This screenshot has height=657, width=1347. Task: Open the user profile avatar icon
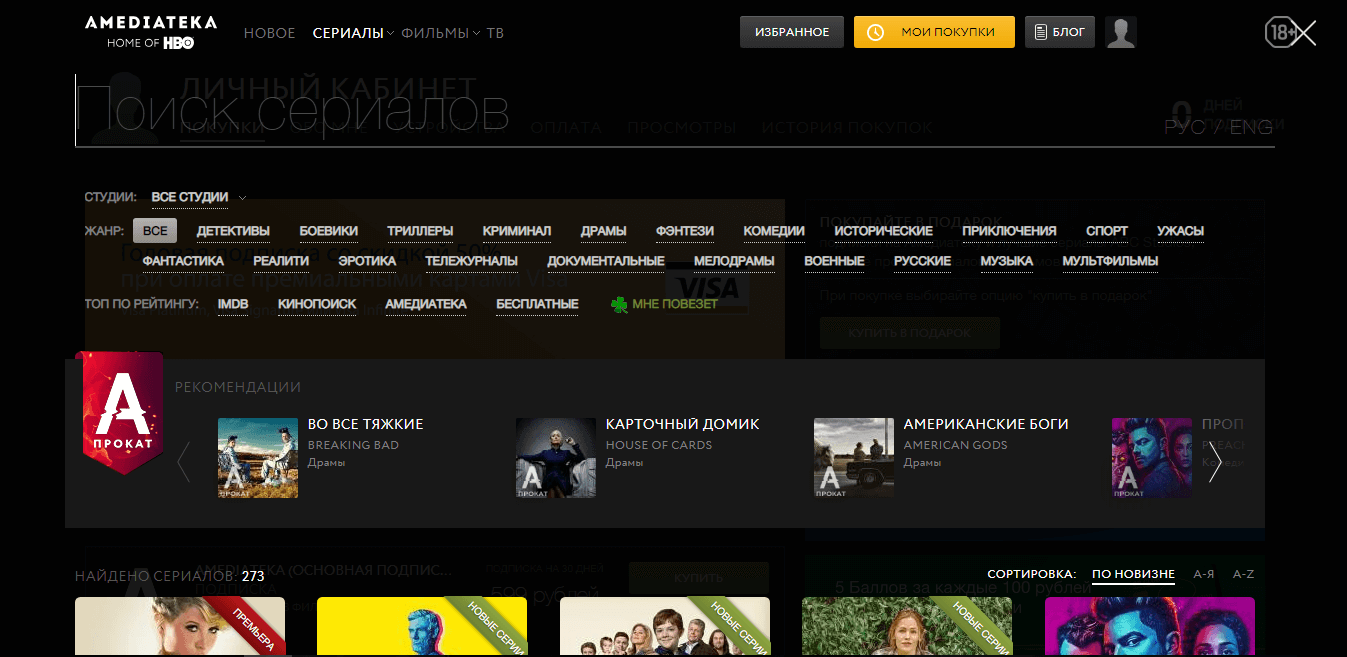[1121, 32]
